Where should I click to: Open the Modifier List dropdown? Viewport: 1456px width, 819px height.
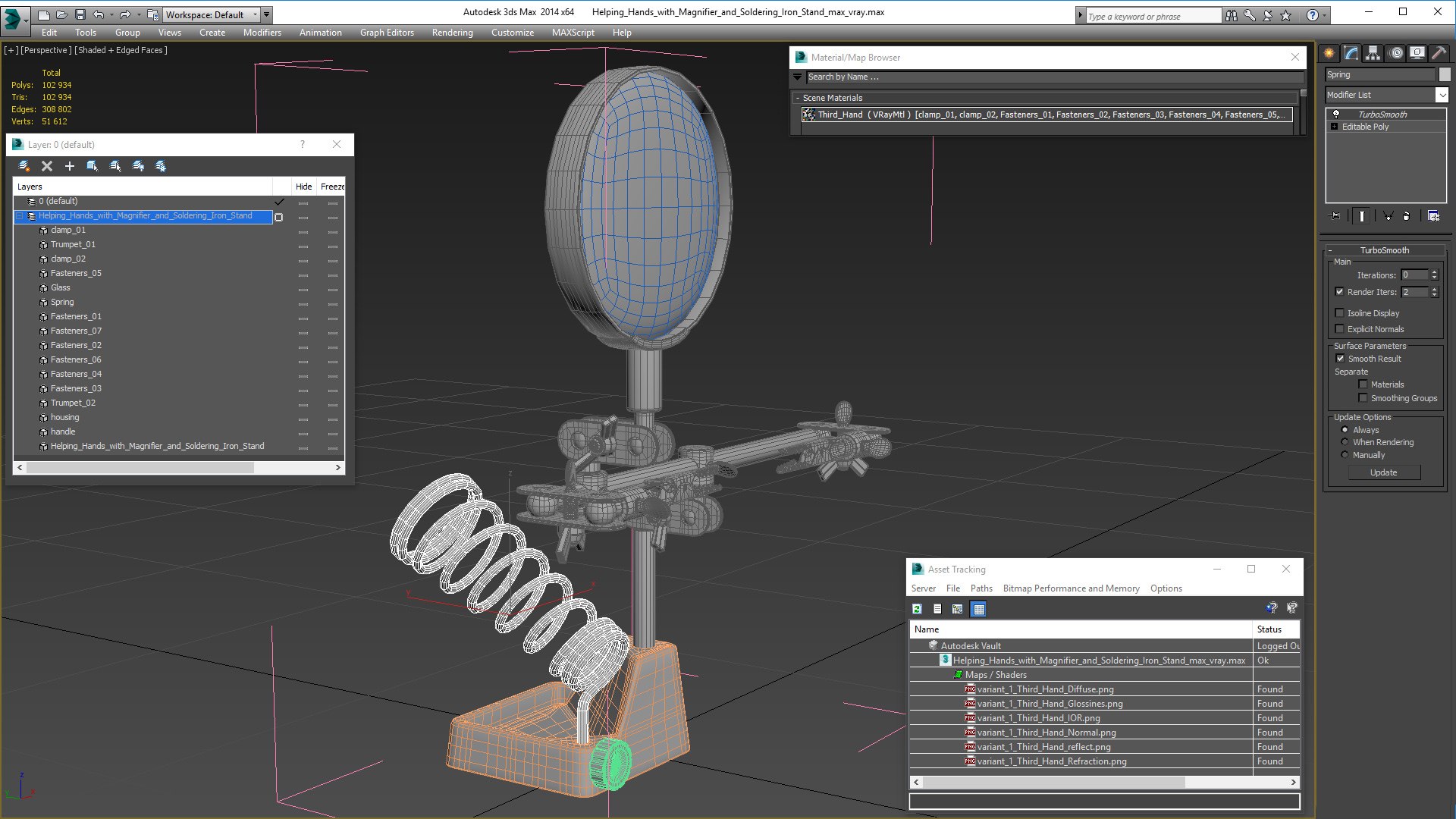1442,95
